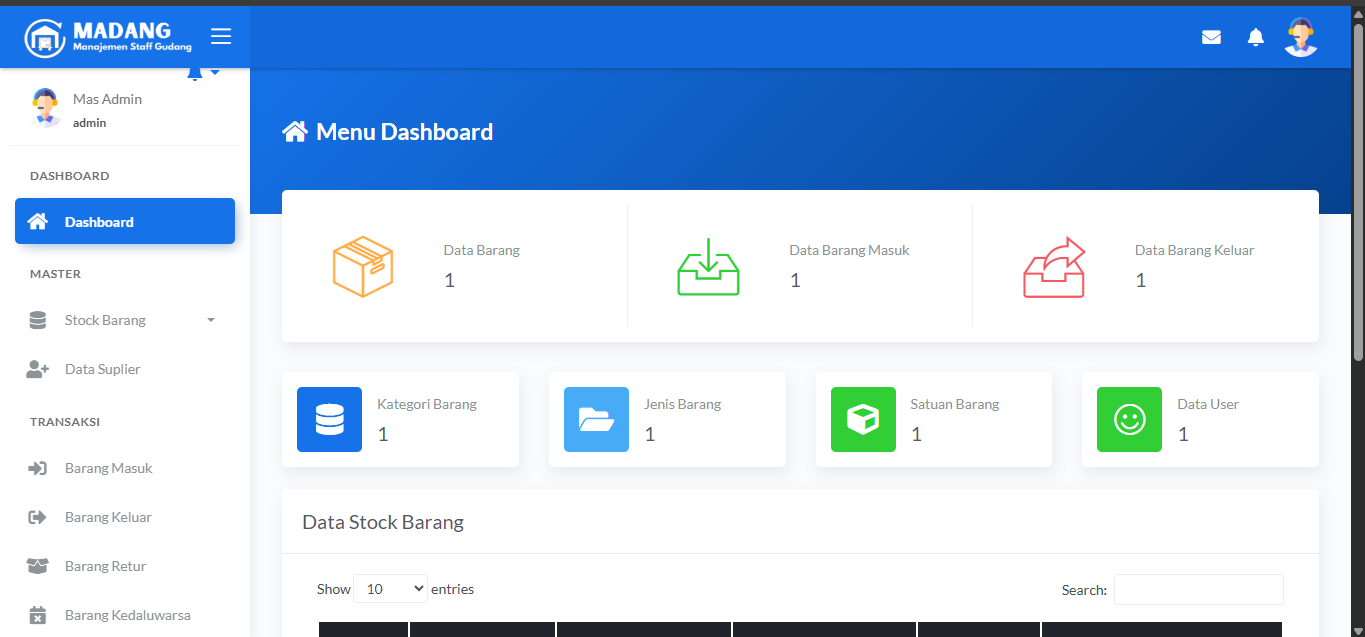Click the orange box Data Barang icon

[x=363, y=266]
